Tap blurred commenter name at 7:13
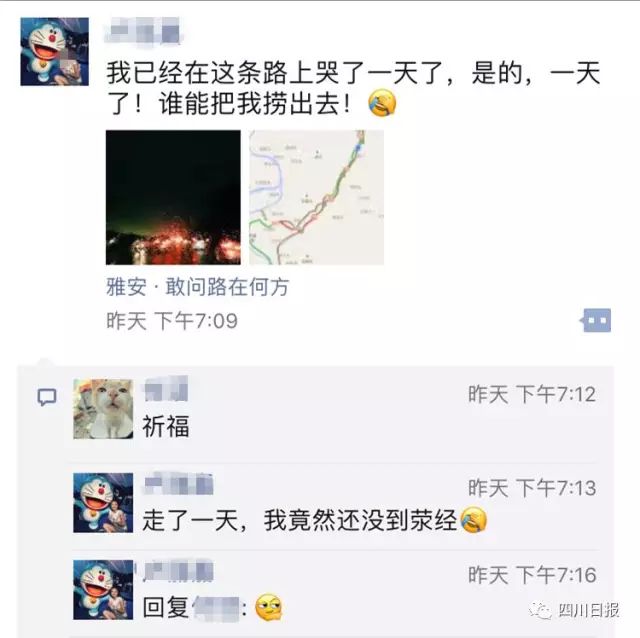640x638 pixels. coord(178,484)
